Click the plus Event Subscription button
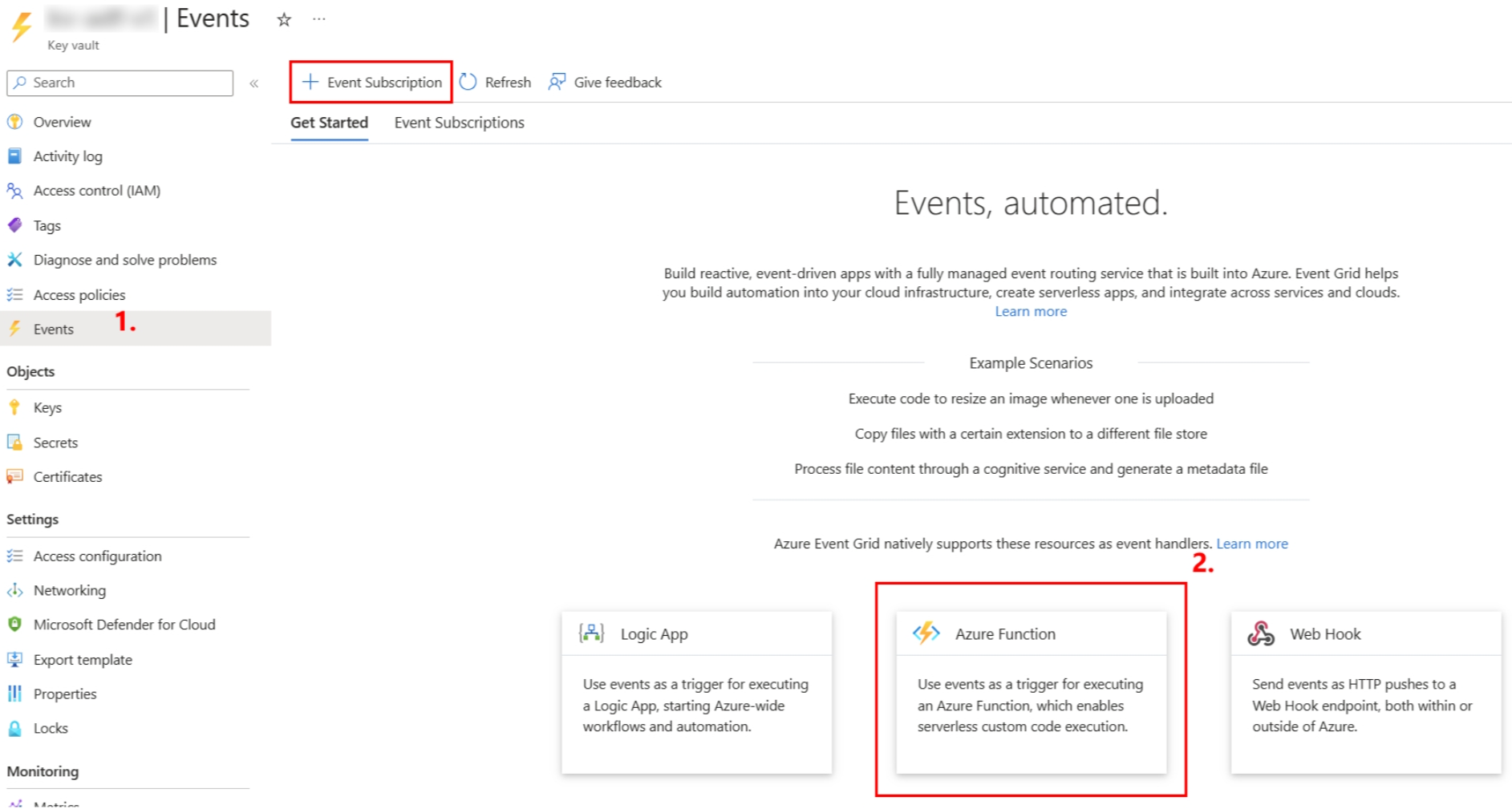Viewport: 1512px width, 809px height. tap(371, 83)
